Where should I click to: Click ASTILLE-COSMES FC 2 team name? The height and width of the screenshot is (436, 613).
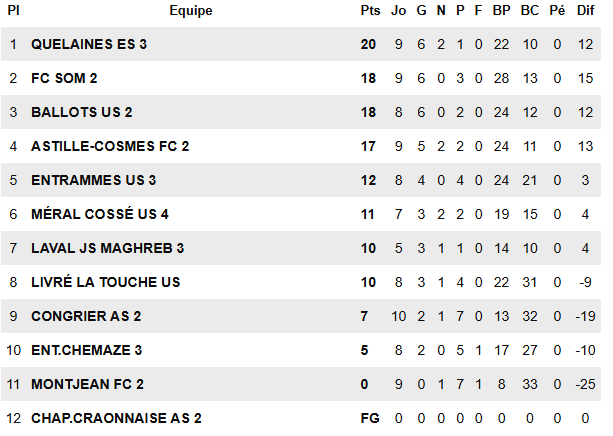pyautogui.click(x=110, y=146)
